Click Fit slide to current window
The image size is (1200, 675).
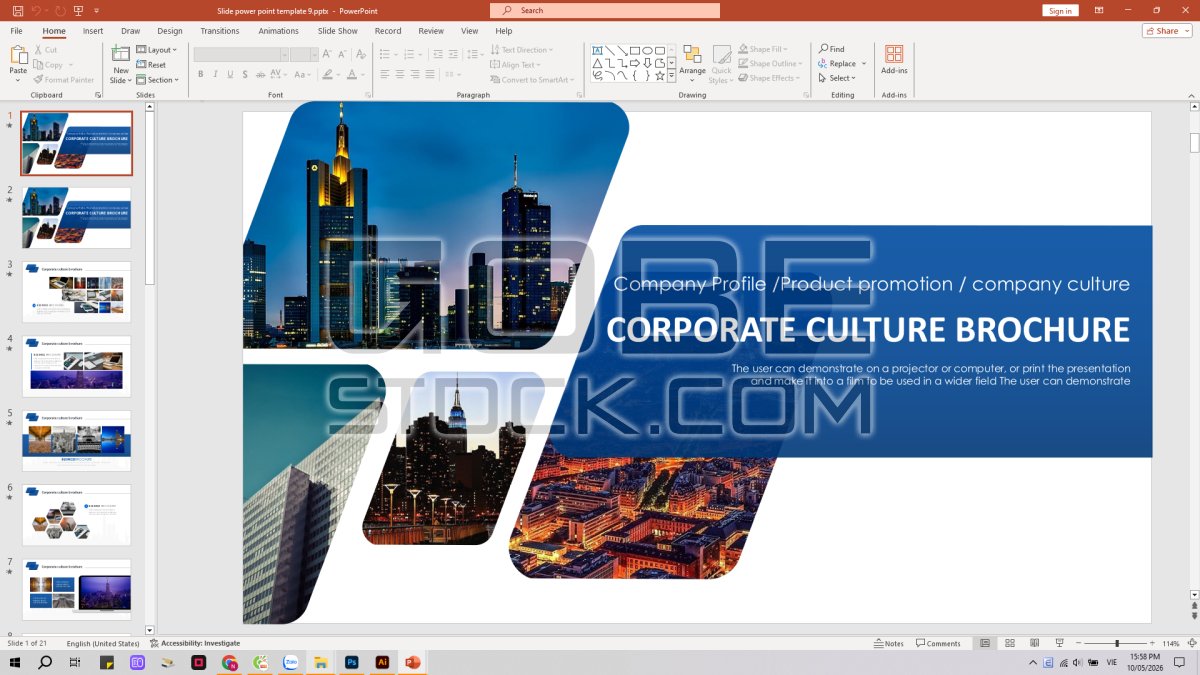1190,643
